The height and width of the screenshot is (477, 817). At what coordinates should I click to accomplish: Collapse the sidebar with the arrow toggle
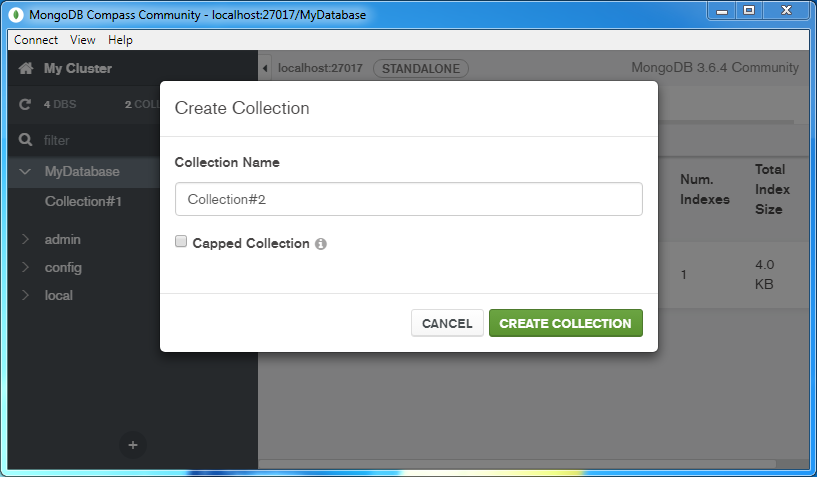coord(265,68)
